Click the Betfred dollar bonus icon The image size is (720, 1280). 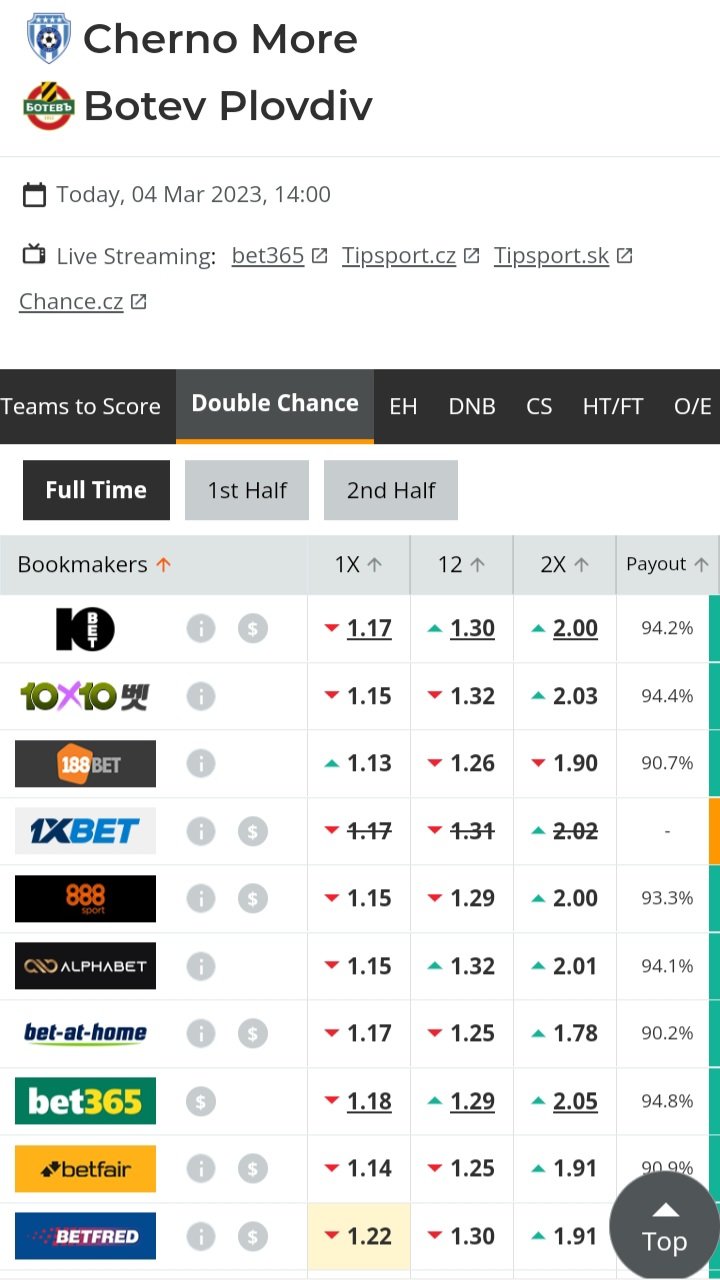tap(253, 1237)
